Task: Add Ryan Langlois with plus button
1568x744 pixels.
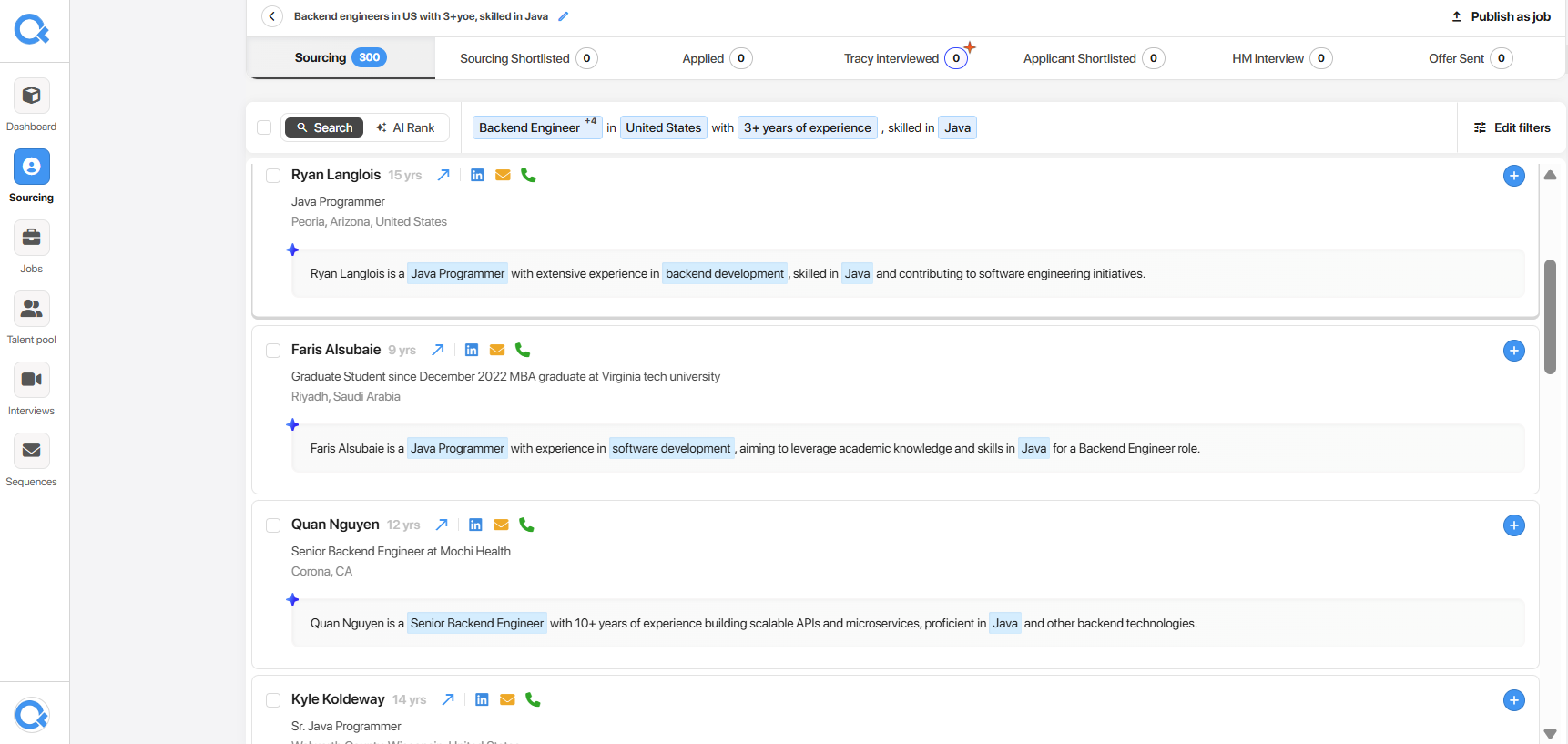Action: [1514, 176]
